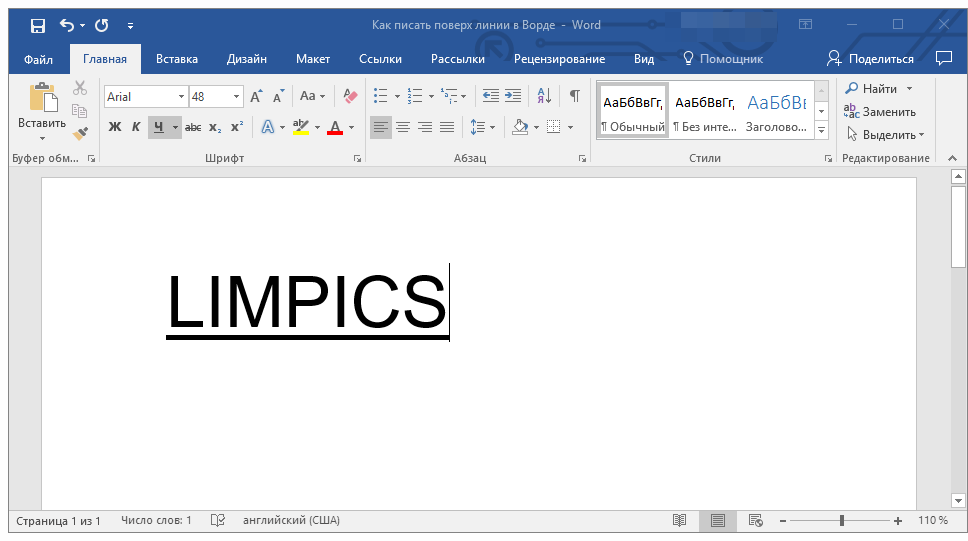Screen dimensions: 968x541
Task: Open the Файл menu
Action: click(38, 59)
